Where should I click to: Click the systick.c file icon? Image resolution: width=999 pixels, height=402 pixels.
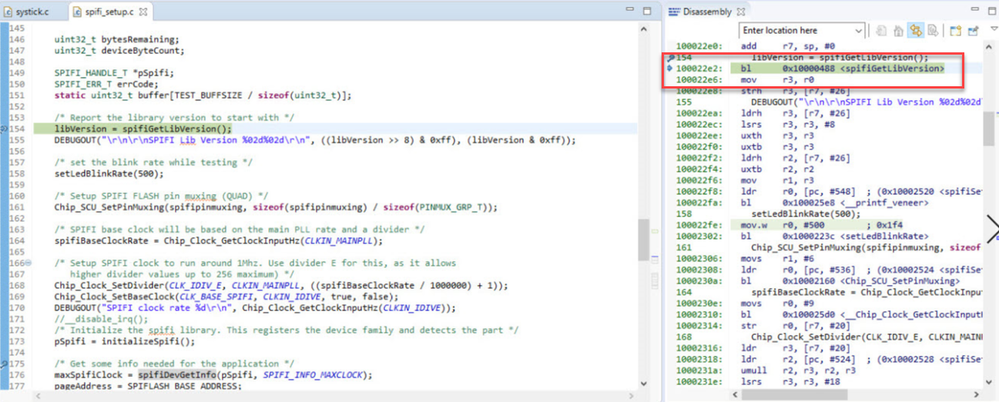point(8,11)
